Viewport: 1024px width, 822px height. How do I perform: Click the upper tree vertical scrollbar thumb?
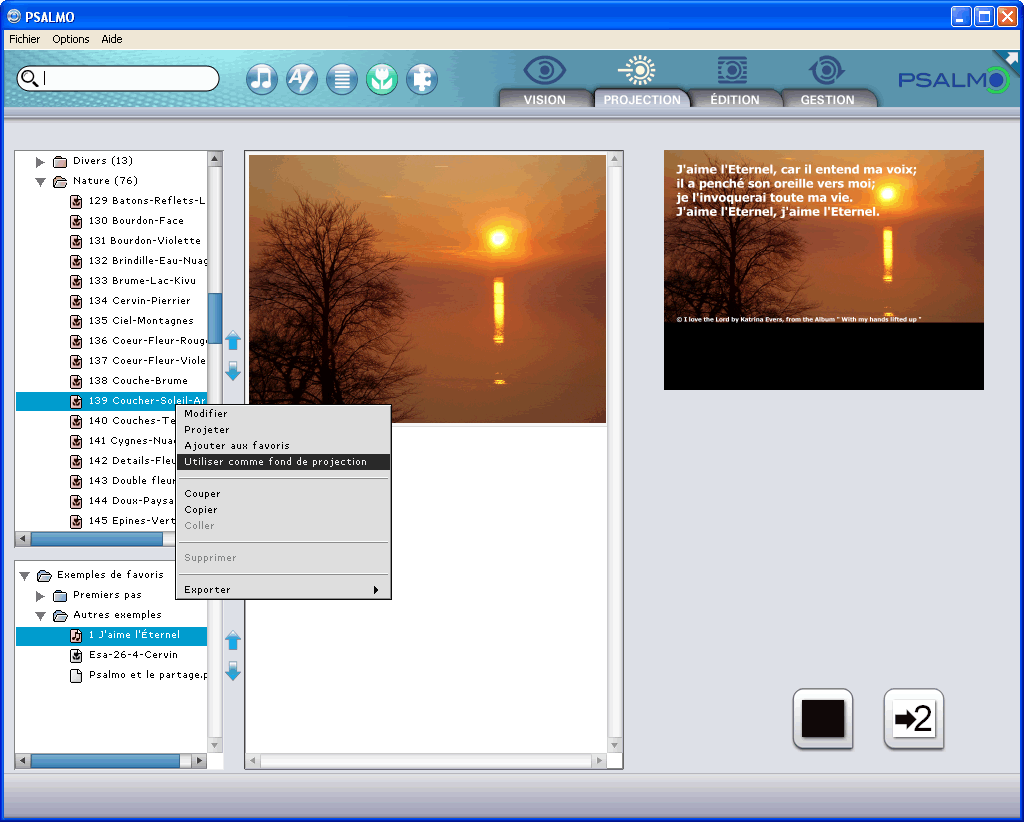[215, 319]
